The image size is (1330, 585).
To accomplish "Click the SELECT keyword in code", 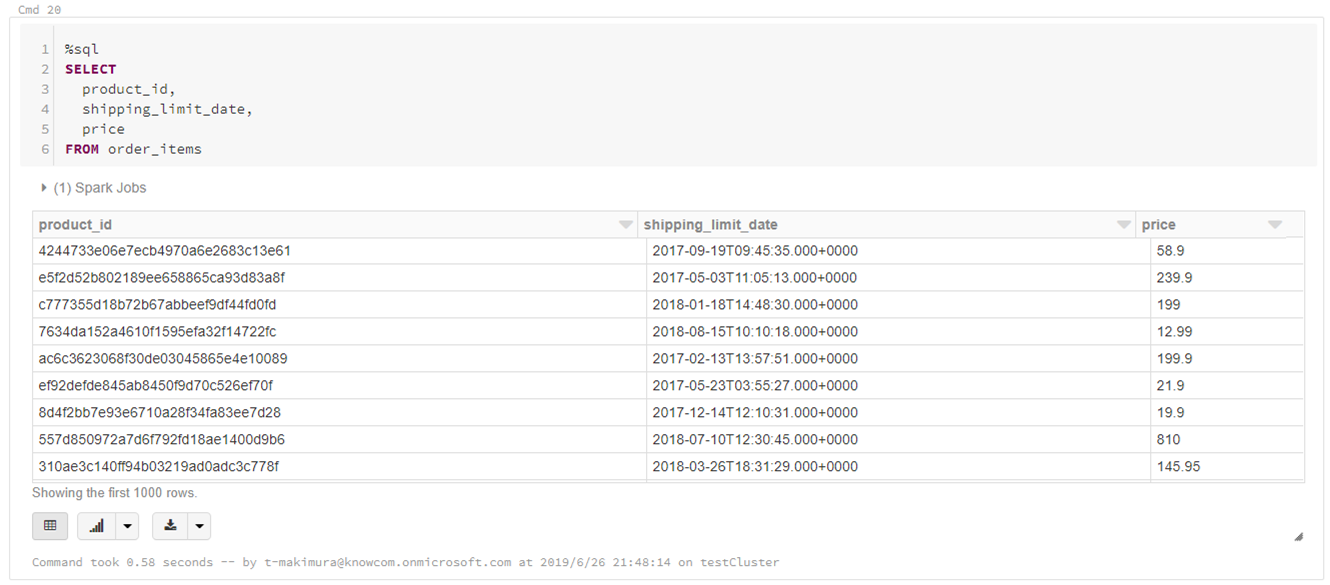I will (x=91, y=69).
